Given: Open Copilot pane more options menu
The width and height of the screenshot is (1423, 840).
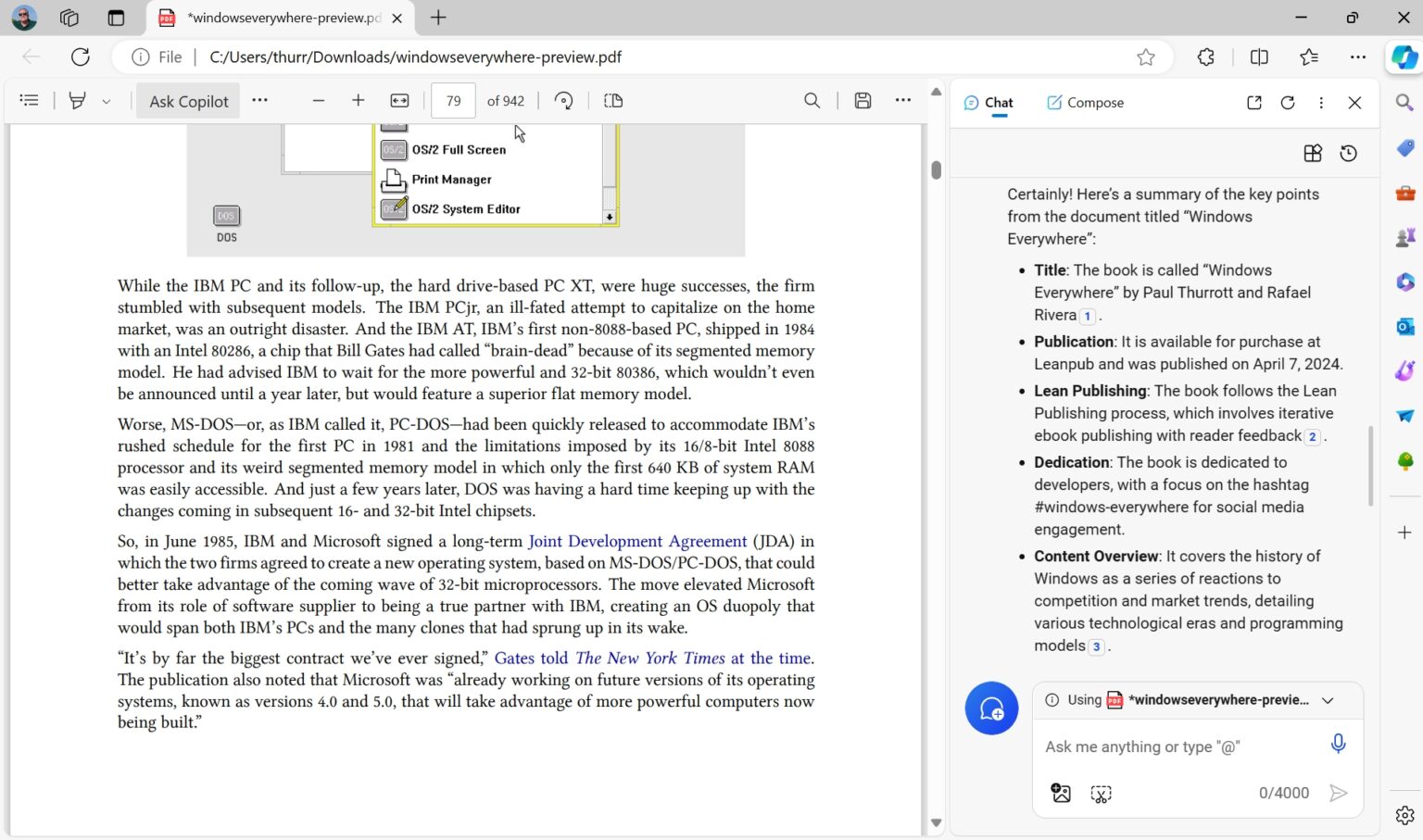Looking at the screenshot, I should click(x=1321, y=103).
